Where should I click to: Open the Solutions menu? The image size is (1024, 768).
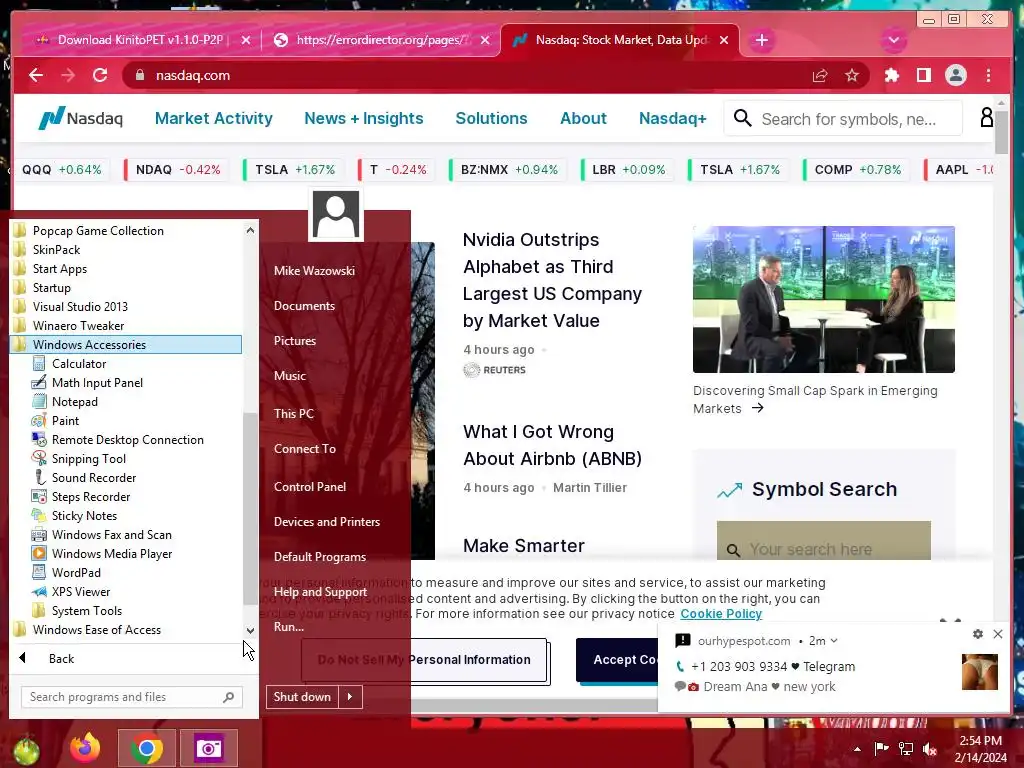(x=491, y=118)
